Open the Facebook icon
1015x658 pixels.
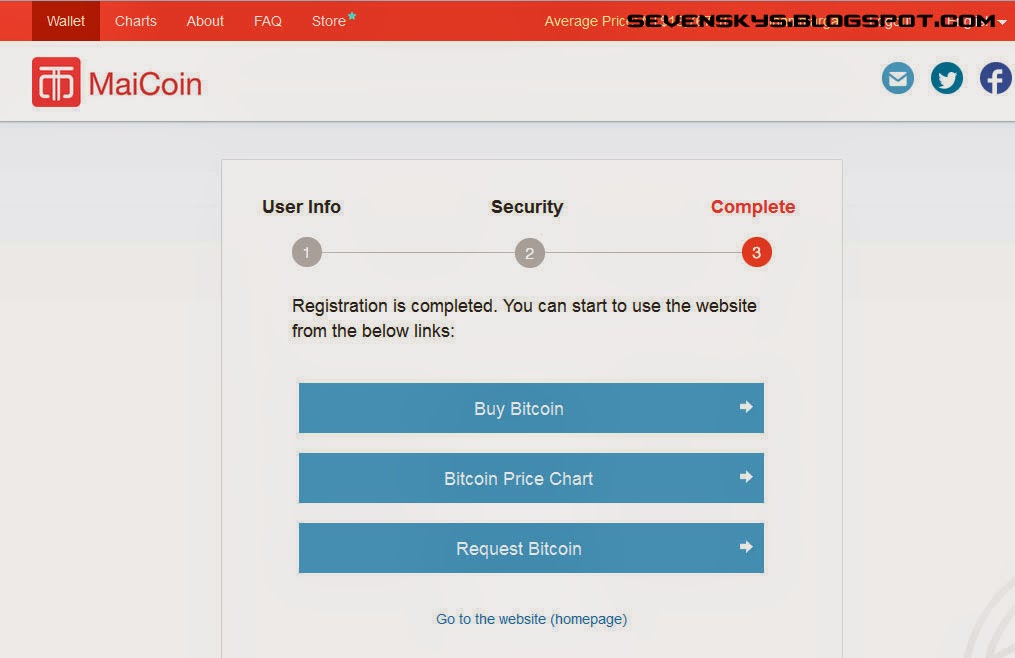tap(996, 78)
